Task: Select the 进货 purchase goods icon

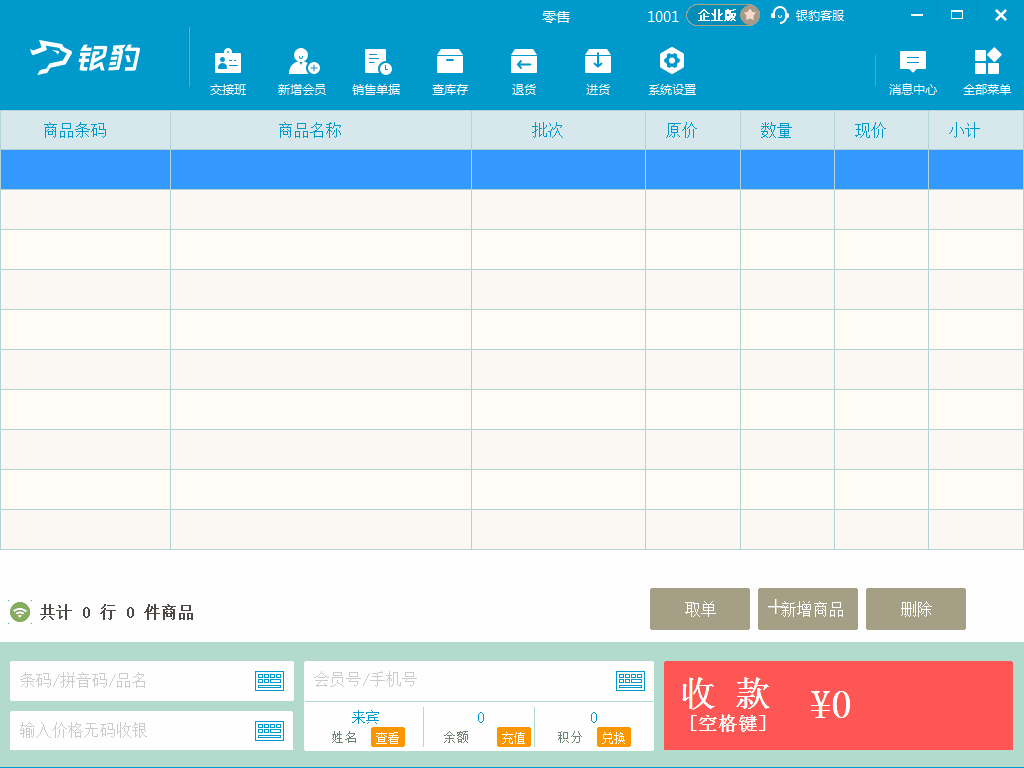Action: coord(598,72)
